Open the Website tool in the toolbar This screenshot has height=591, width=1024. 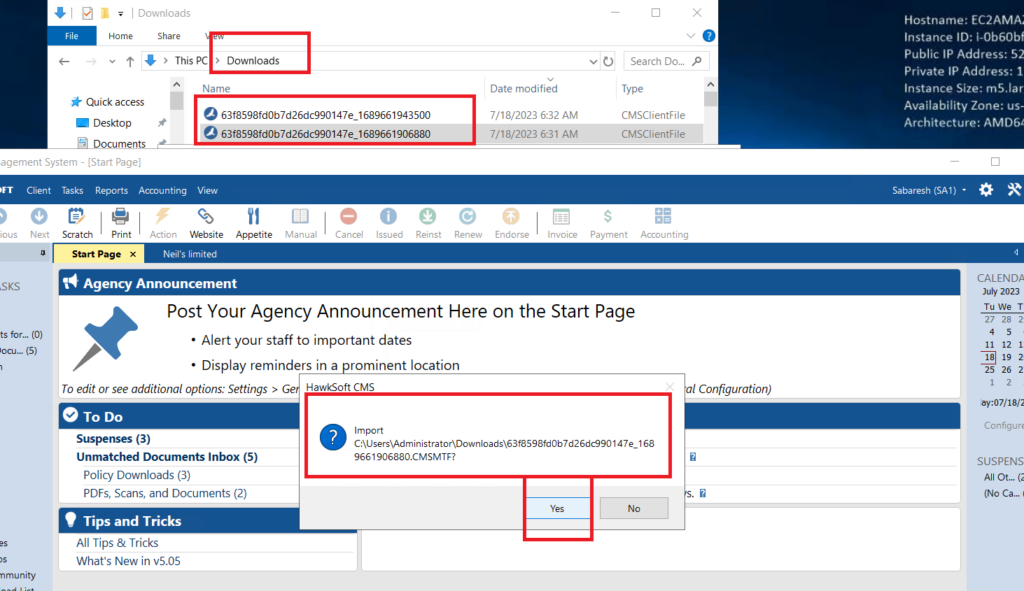206,221
